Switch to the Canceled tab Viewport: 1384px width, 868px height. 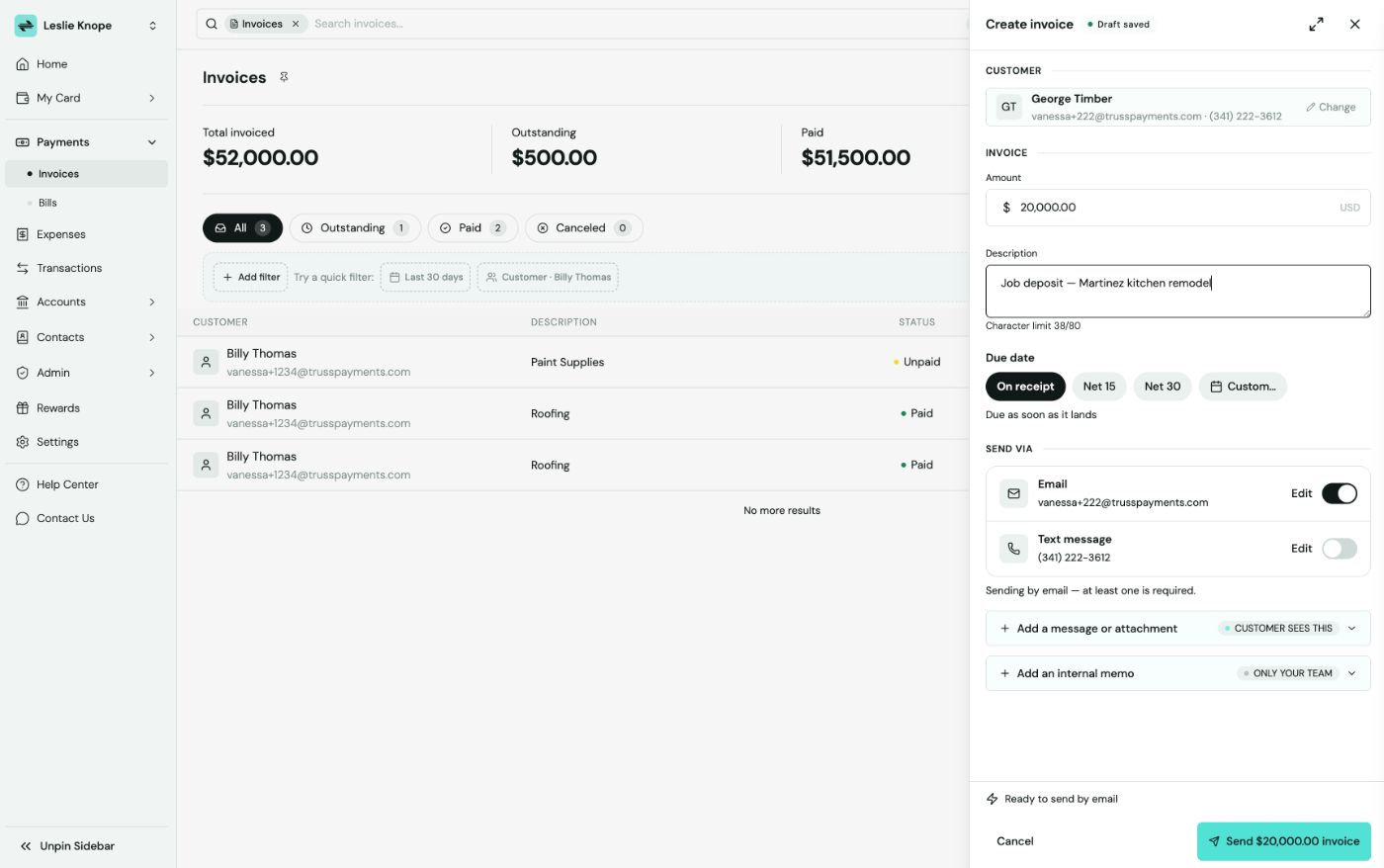(x=584, y=228)
